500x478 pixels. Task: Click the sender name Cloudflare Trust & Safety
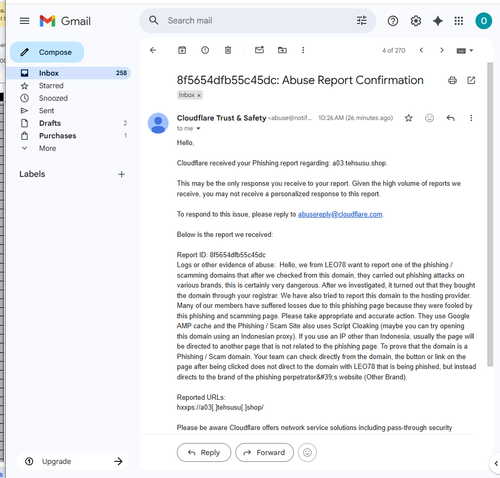pos(221,118)
